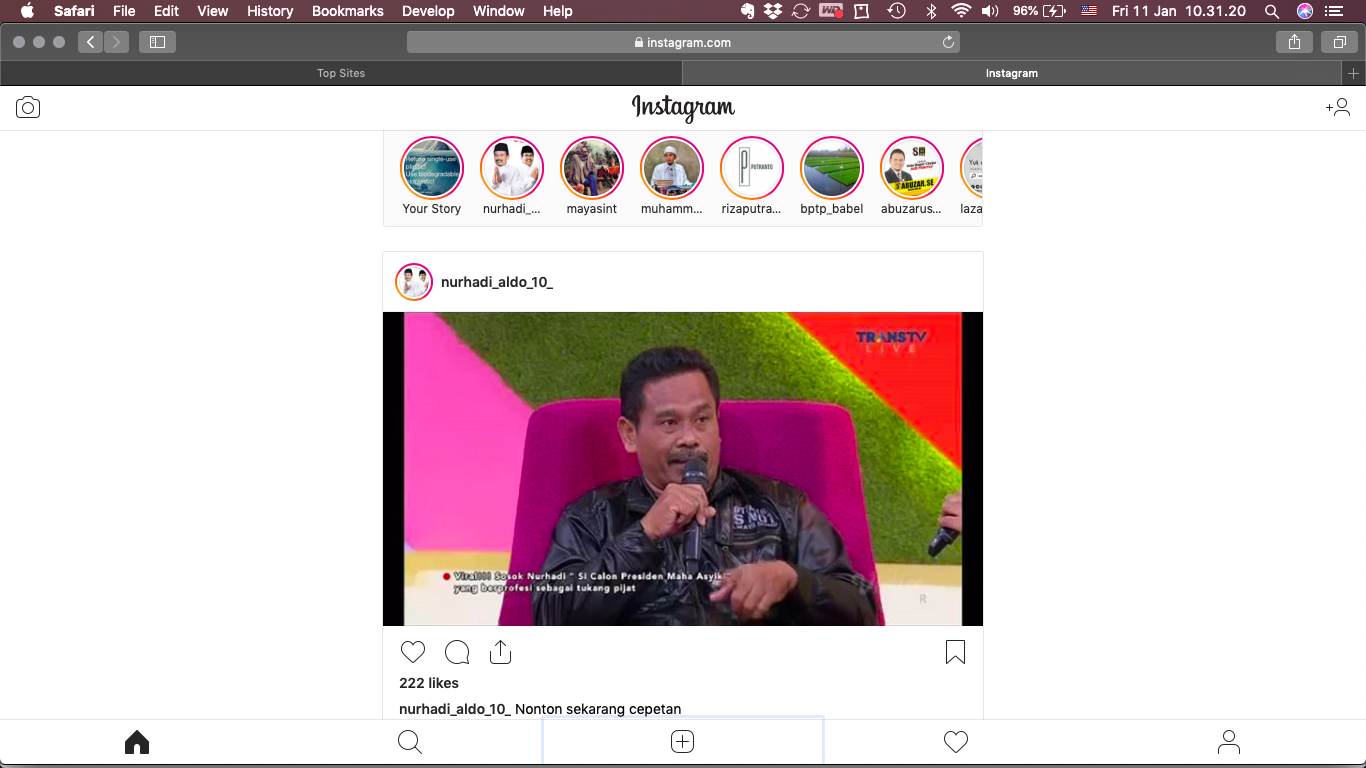Screen dimensions: 1366x768
Task: Open Activity heart in bottom navigation
Action: pos(956,742)
